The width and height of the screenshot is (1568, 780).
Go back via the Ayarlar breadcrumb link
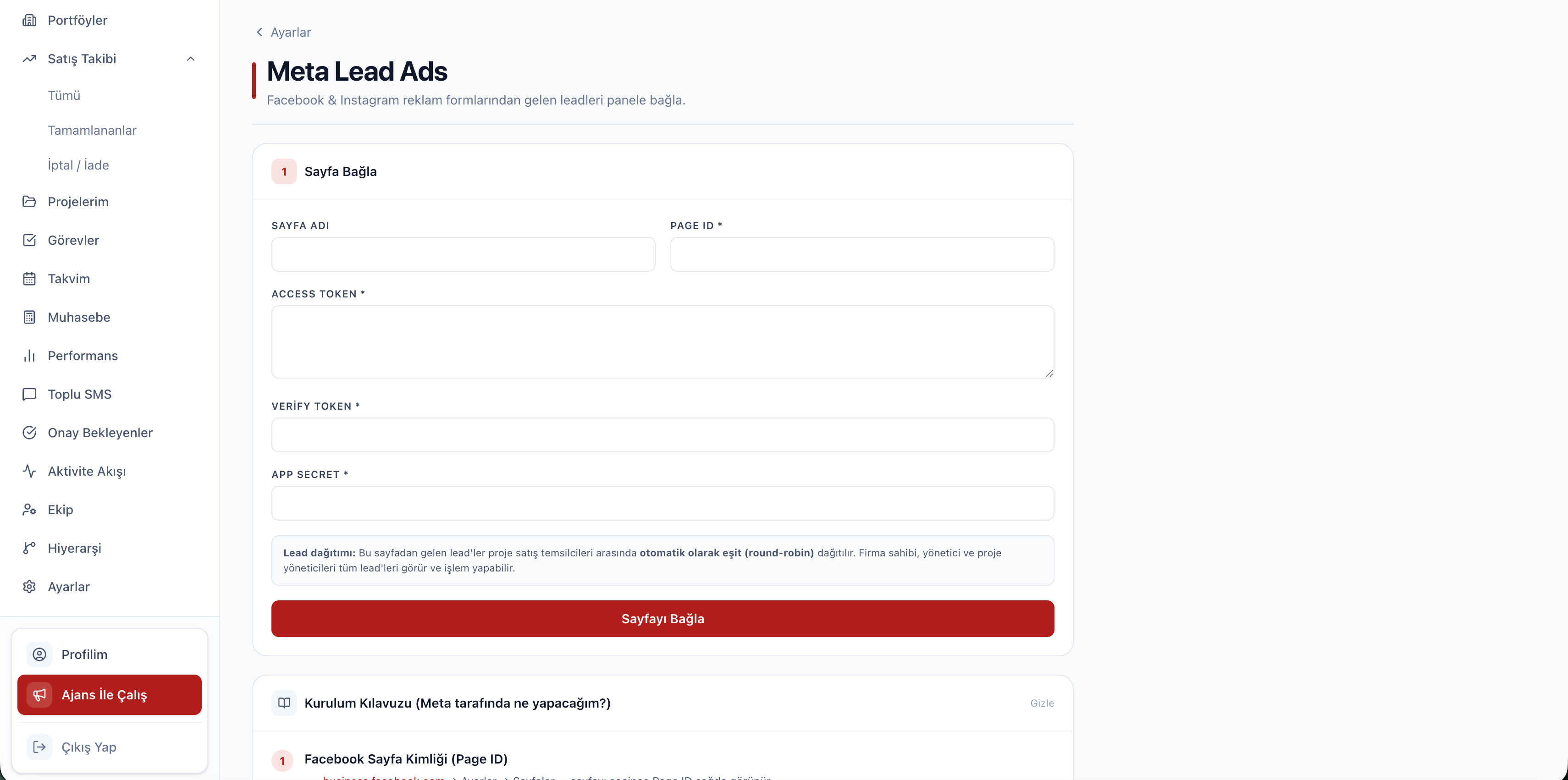[290, 32]
